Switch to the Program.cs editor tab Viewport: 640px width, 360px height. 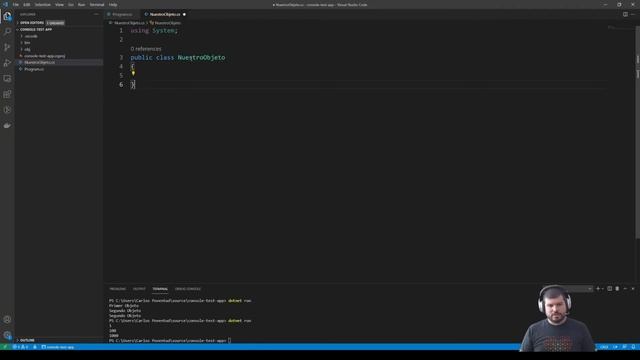(x=122, y=14)
